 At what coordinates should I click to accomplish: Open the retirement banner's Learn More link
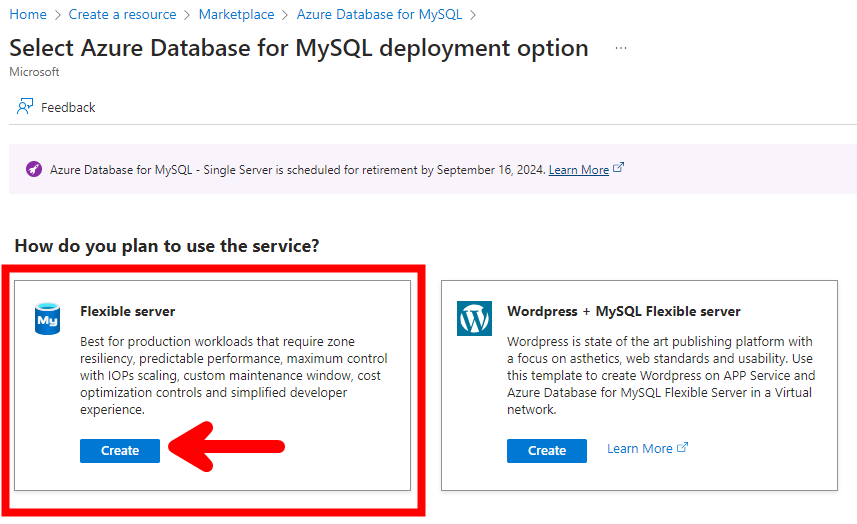578,170
